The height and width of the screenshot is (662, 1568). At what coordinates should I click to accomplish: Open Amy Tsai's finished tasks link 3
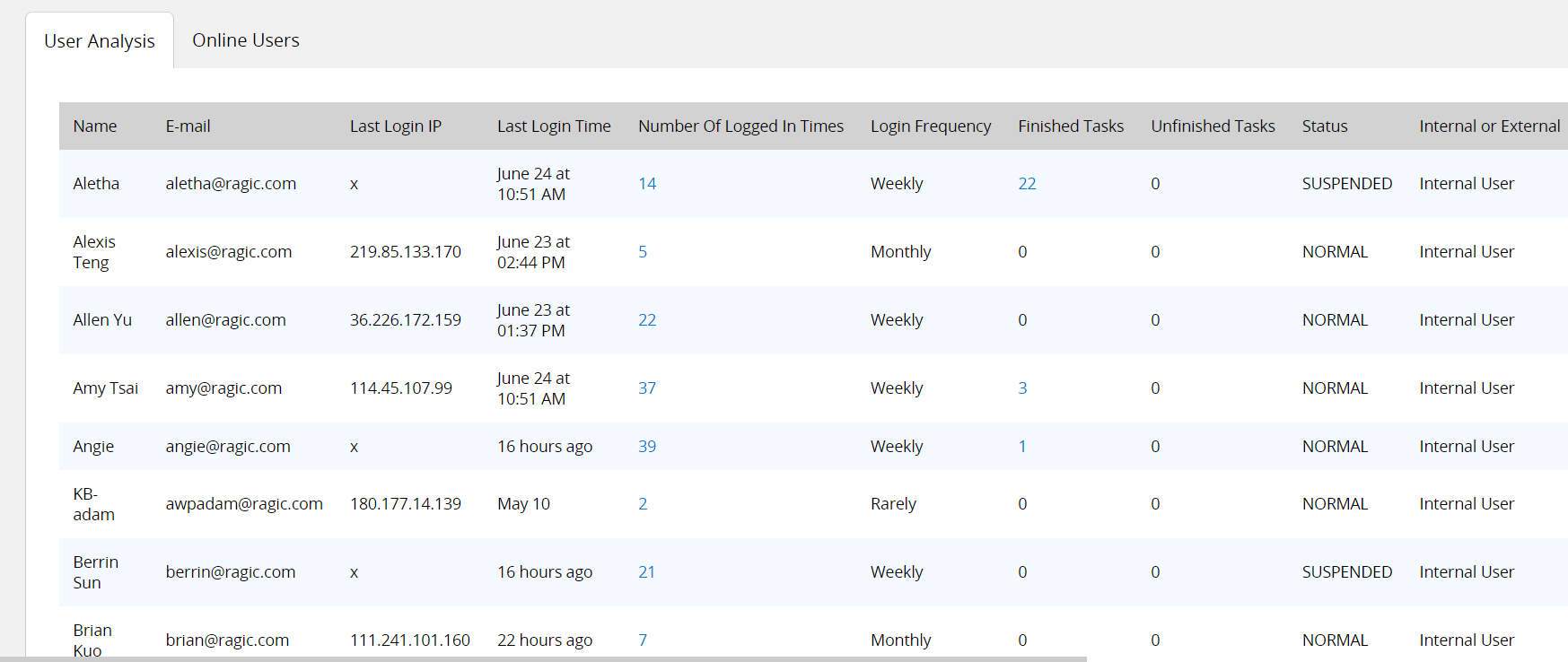point(1022,388)
